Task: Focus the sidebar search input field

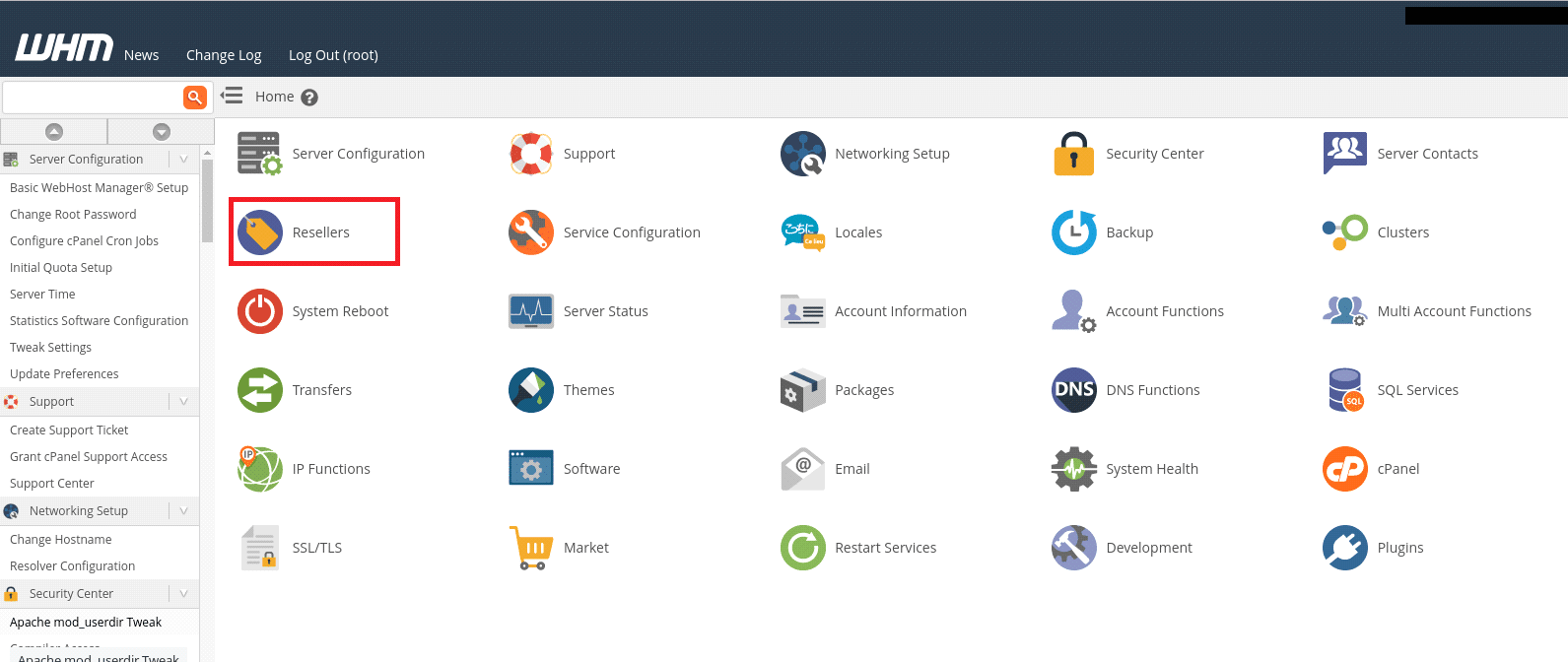Action: pos(92,97)
